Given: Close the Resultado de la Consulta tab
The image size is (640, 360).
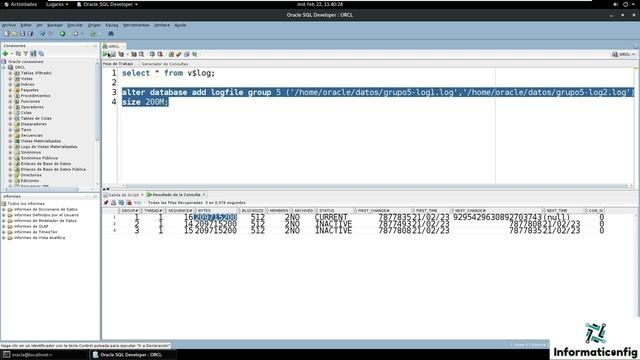Looking at the screenshot, I should (204, 195).
